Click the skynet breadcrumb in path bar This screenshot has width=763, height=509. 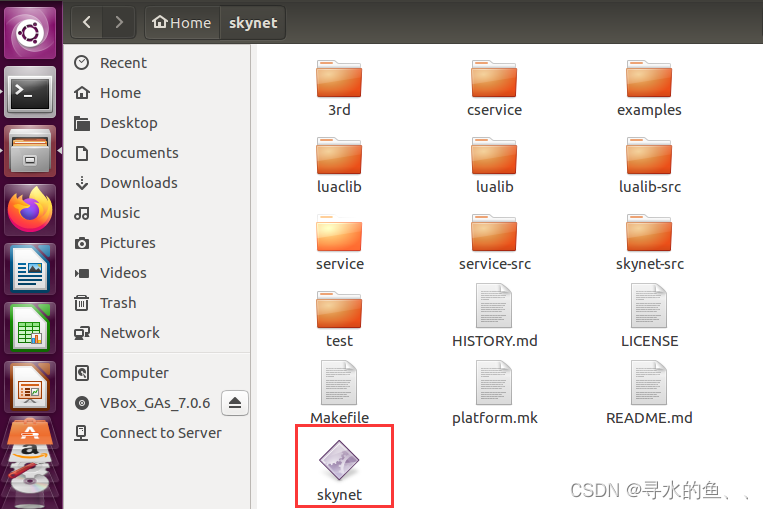[253, 22]
